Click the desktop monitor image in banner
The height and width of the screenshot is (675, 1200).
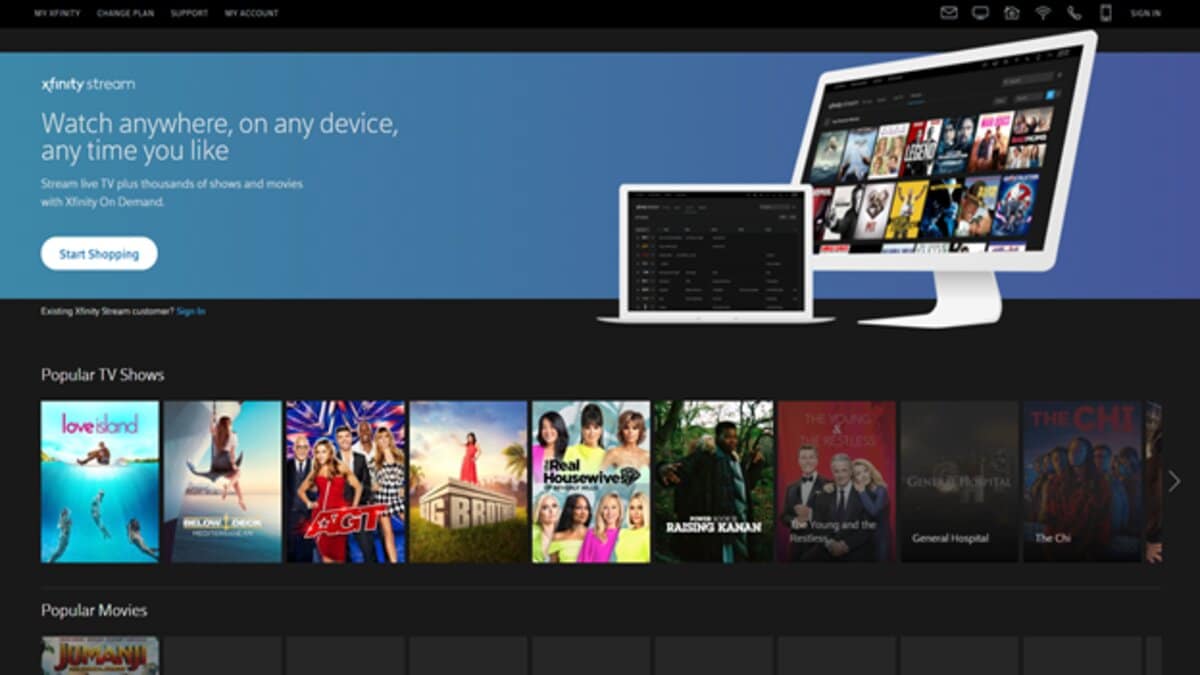[948, 178]
